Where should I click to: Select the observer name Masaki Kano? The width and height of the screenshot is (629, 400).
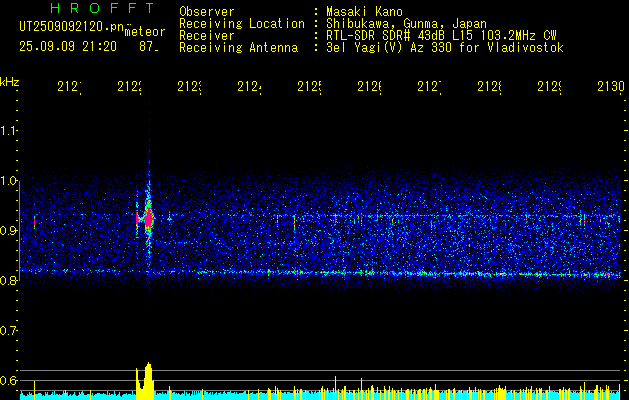[x=364, y=12]
